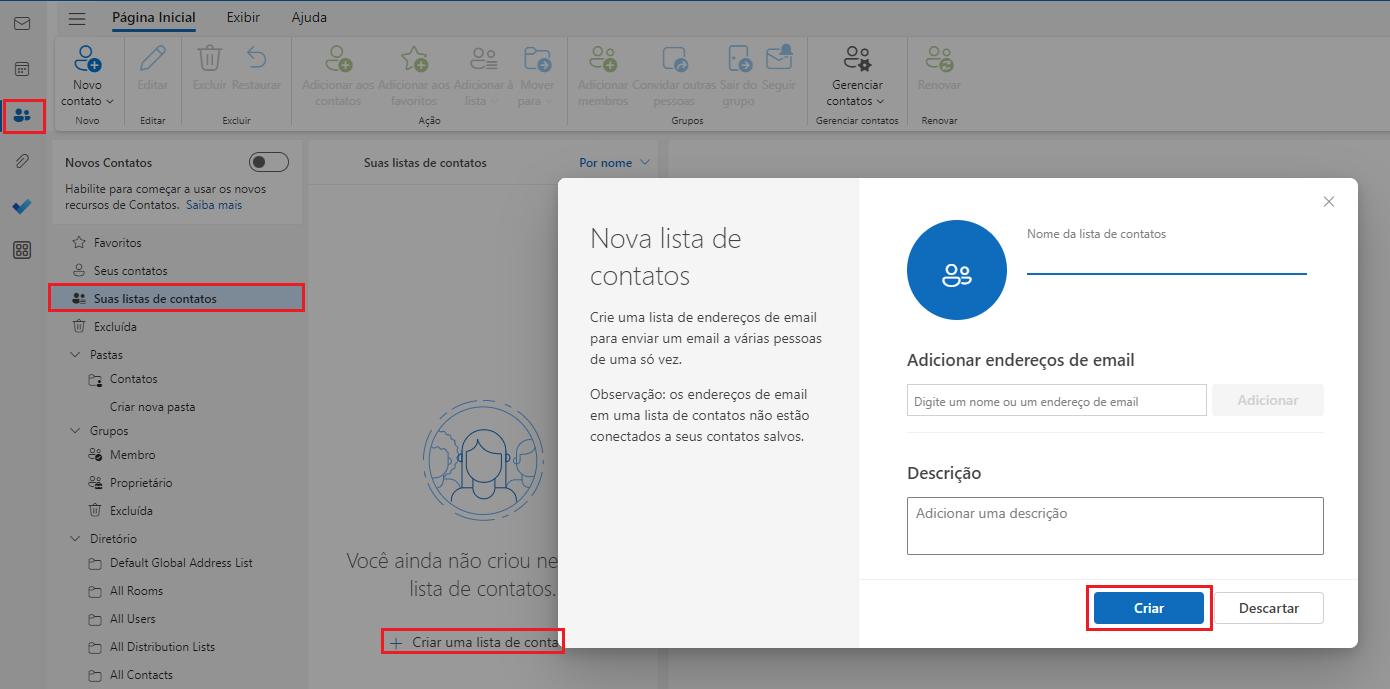
Task: Click the Restaurar ribbon icon
Action: click(x=257, y=57)
